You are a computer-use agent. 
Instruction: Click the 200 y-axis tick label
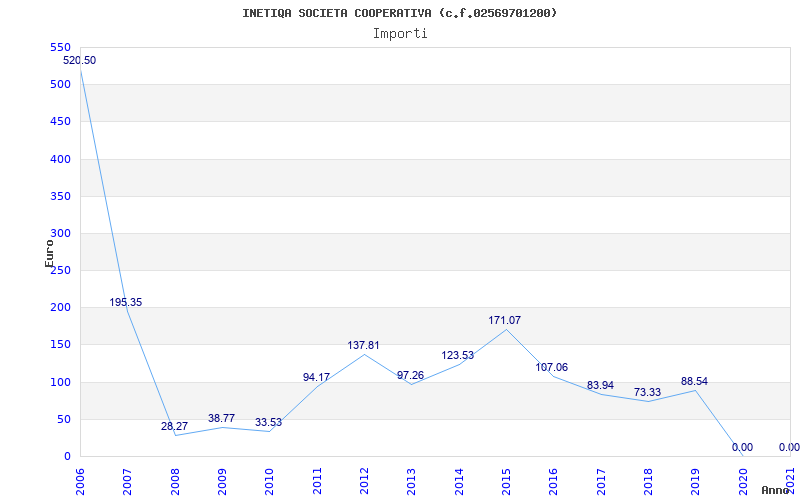[x=60, y=308]
